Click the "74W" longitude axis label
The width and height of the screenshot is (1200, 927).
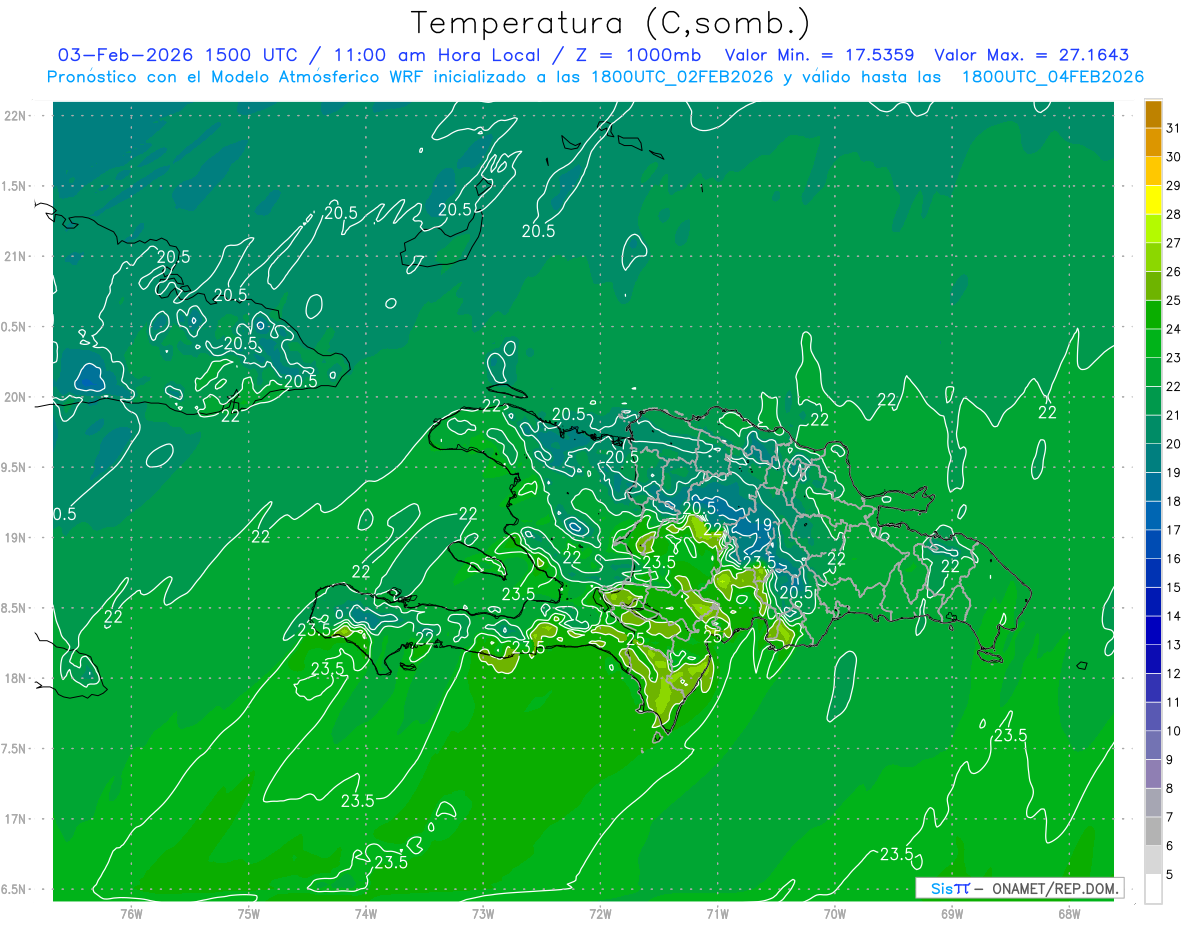(366, 914)
